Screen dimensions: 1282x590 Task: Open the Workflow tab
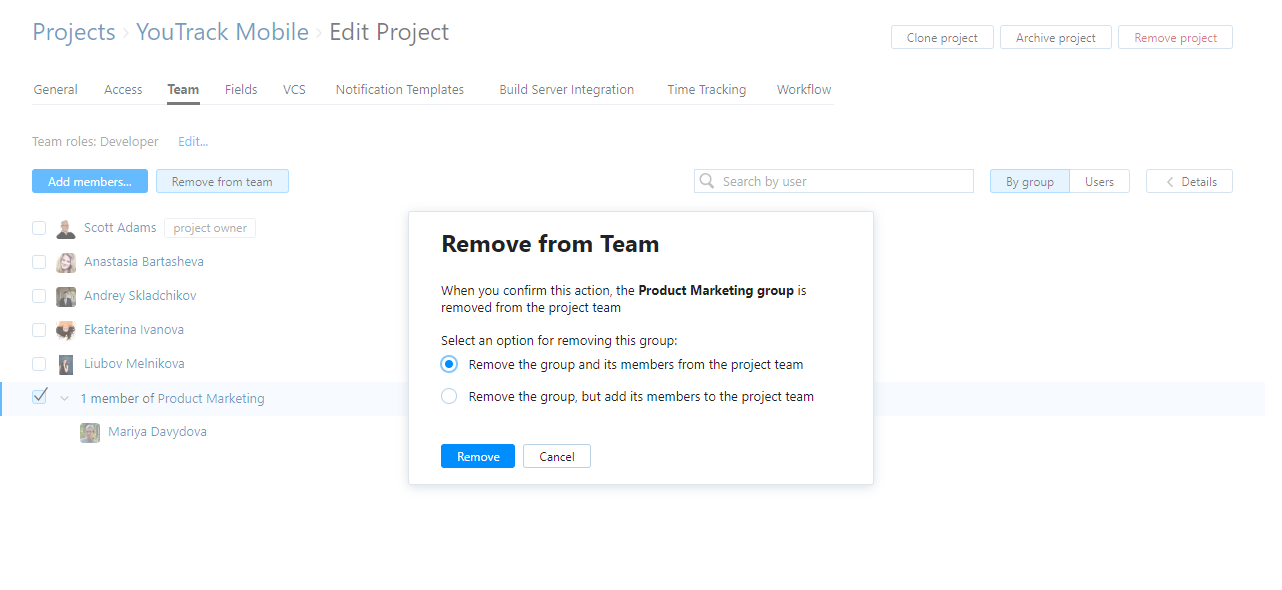(803, 89)
